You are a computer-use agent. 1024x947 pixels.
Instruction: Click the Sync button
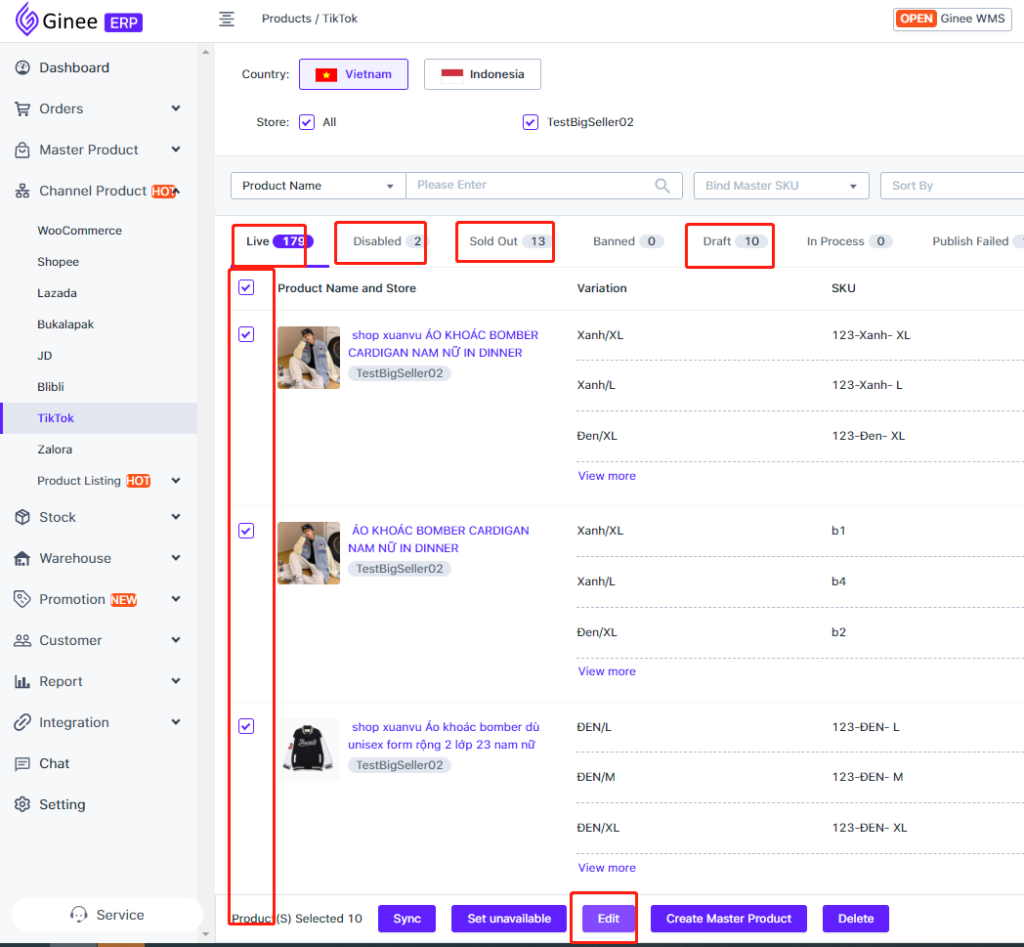coord(407,919)
